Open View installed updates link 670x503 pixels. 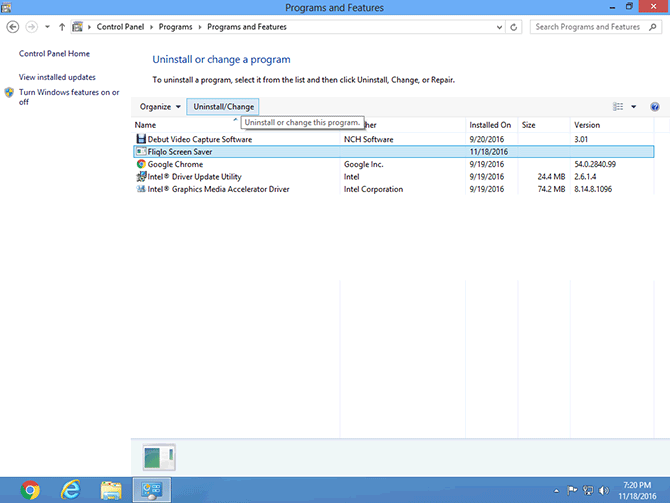click(x=57, y=77)
